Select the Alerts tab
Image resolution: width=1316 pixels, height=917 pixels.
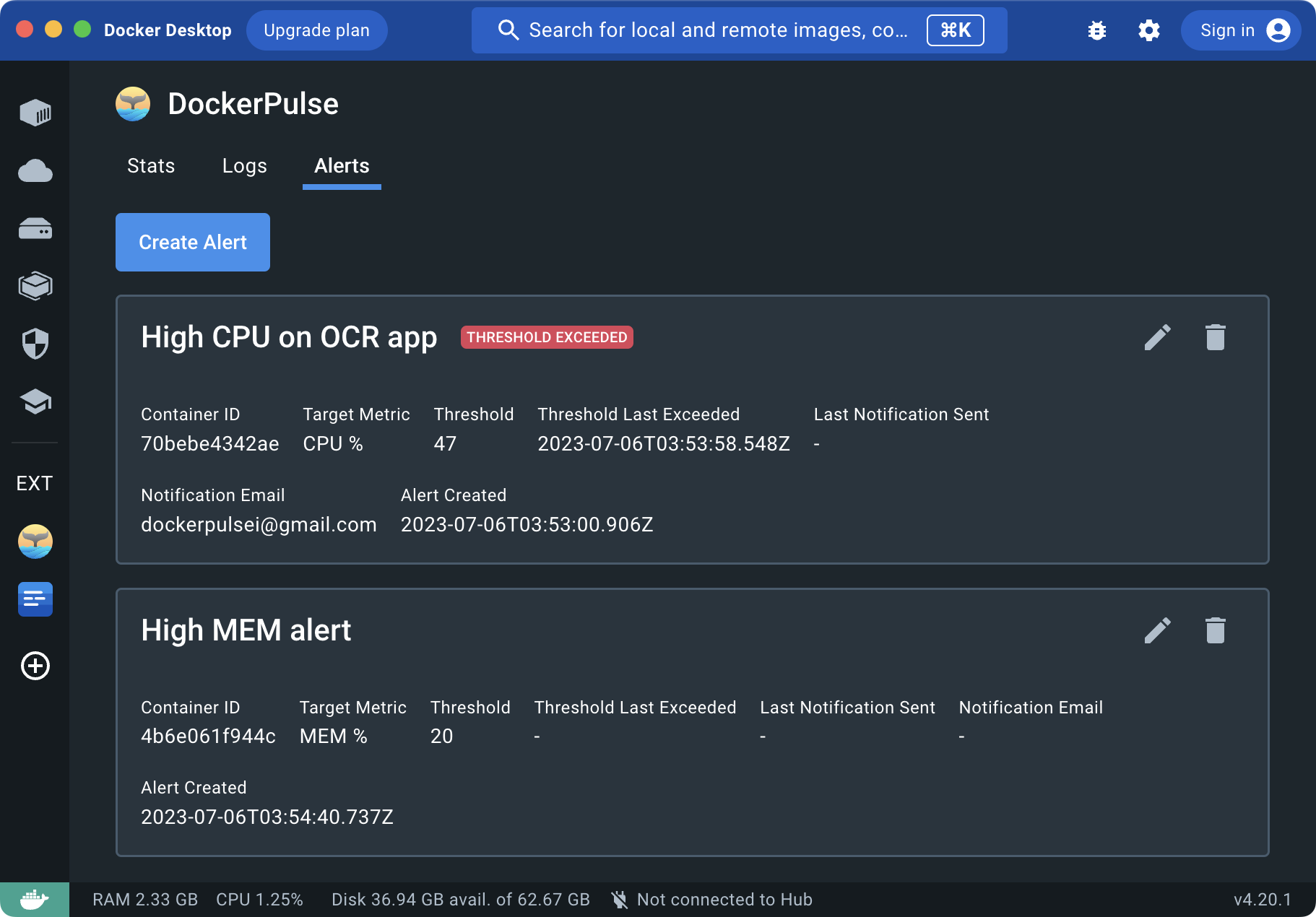click(x=342, y=166)
